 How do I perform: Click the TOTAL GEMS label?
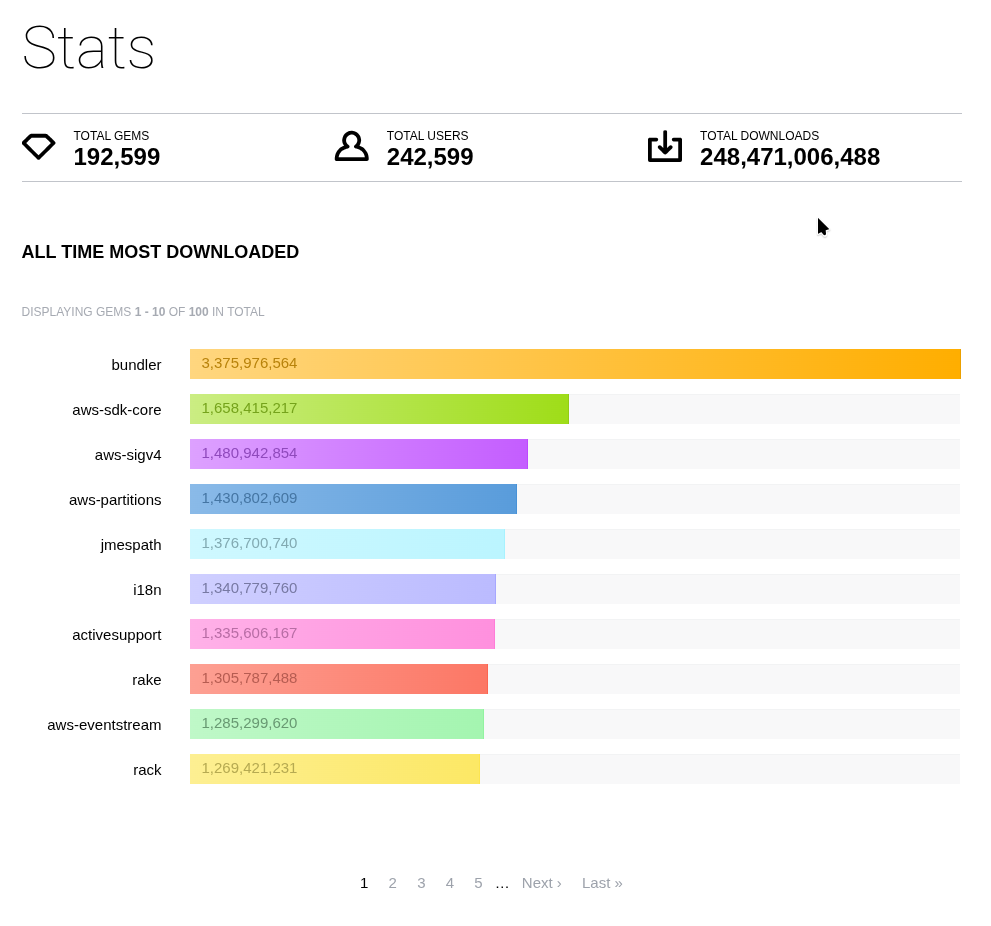(x=111, y=135)
